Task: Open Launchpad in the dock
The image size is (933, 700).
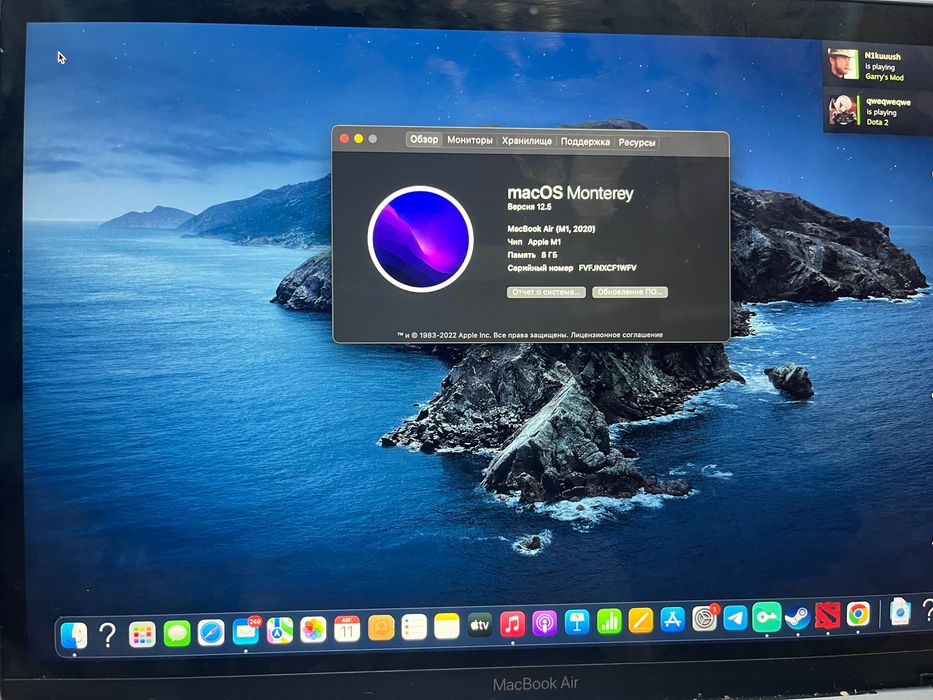Action: (x=142, y=635)
